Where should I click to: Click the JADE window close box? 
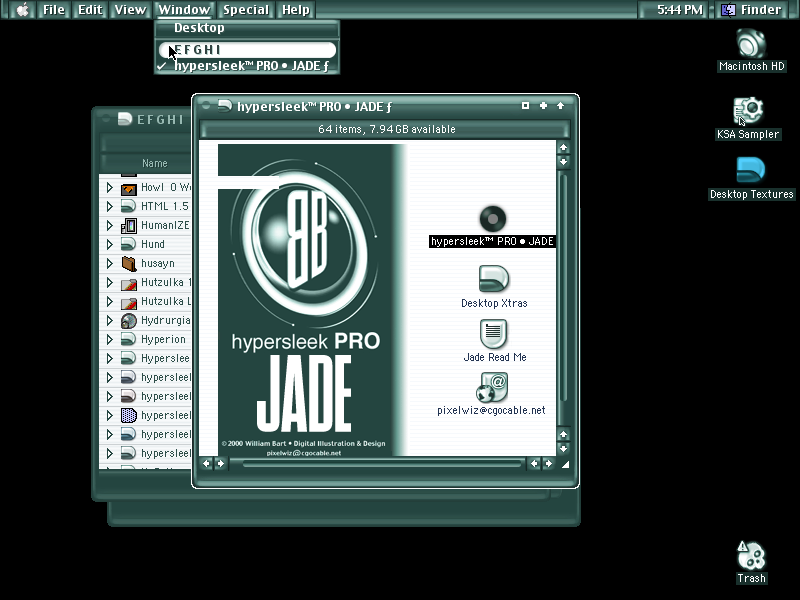pyautogui.click(x=206, y=106)
